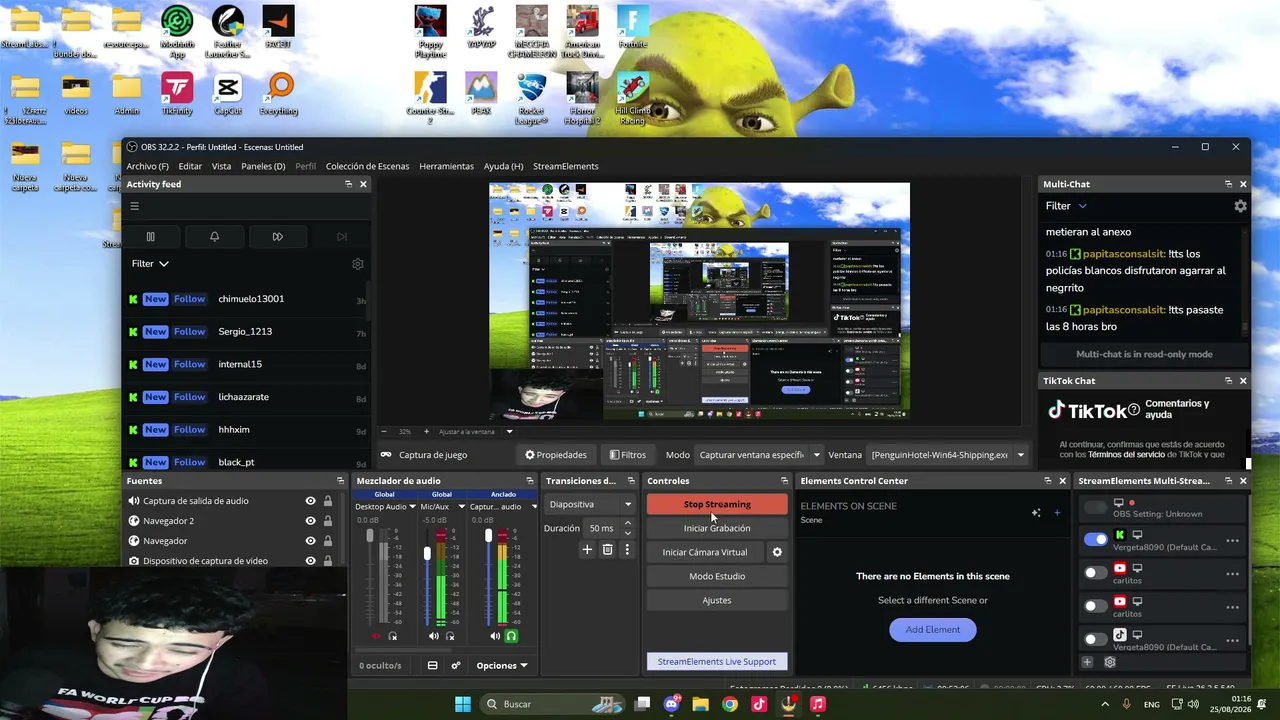
Task: Toggle visibility of Dispositivo de captura de vídeo
Action: click(x=310, y=561)
